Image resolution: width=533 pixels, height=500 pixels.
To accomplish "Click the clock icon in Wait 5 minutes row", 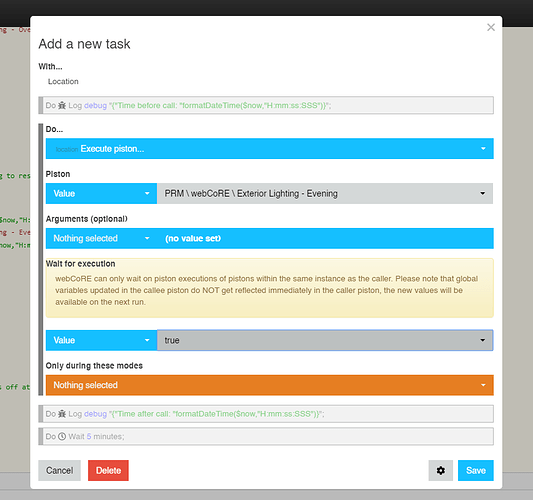I will click(62, 436).
